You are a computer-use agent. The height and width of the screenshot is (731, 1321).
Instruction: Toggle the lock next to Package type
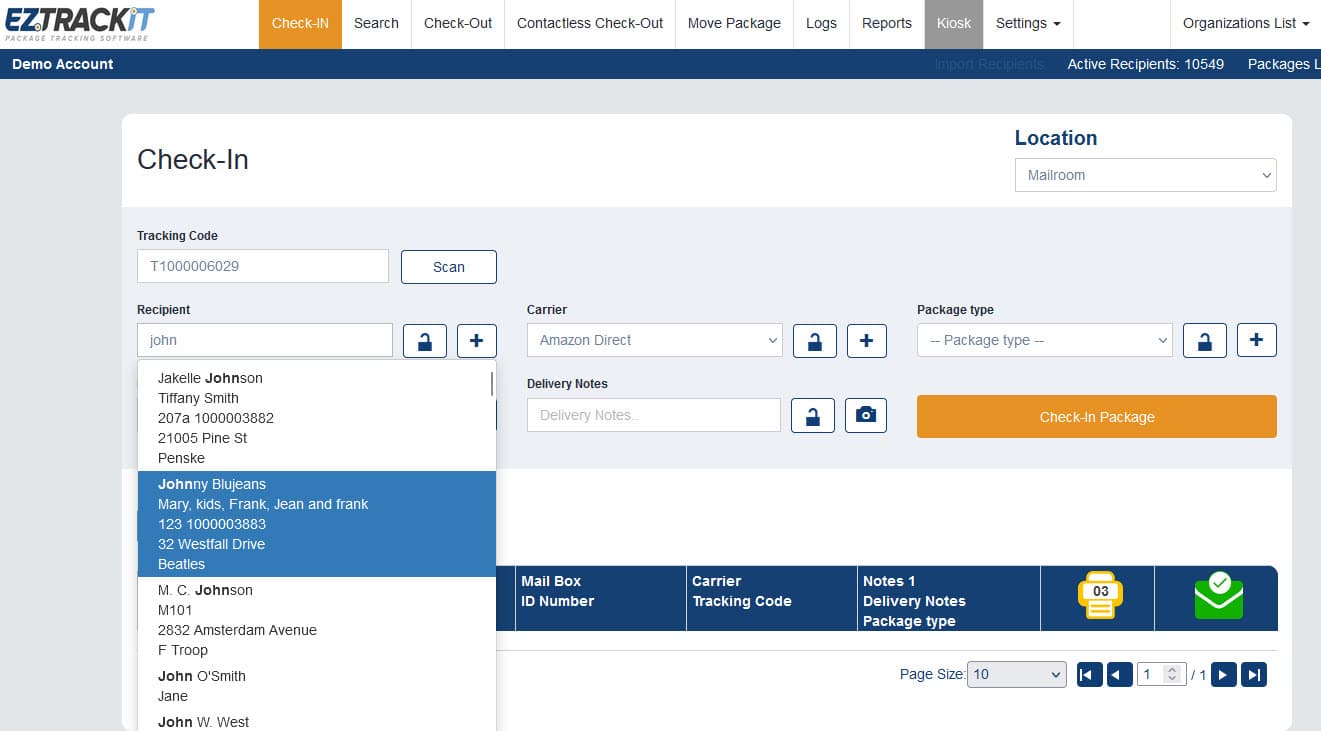point(1204,341)
